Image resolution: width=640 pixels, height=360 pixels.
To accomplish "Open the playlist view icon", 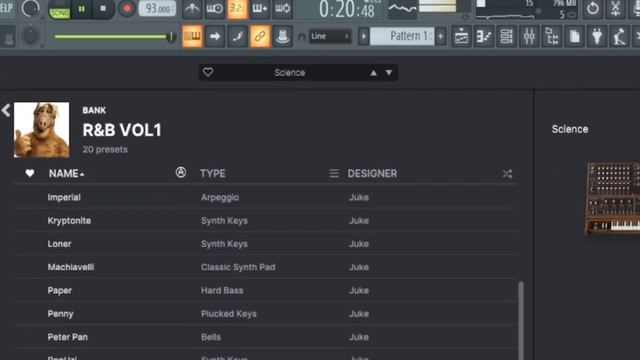I will pyautogui.click(x=461, y=36).
